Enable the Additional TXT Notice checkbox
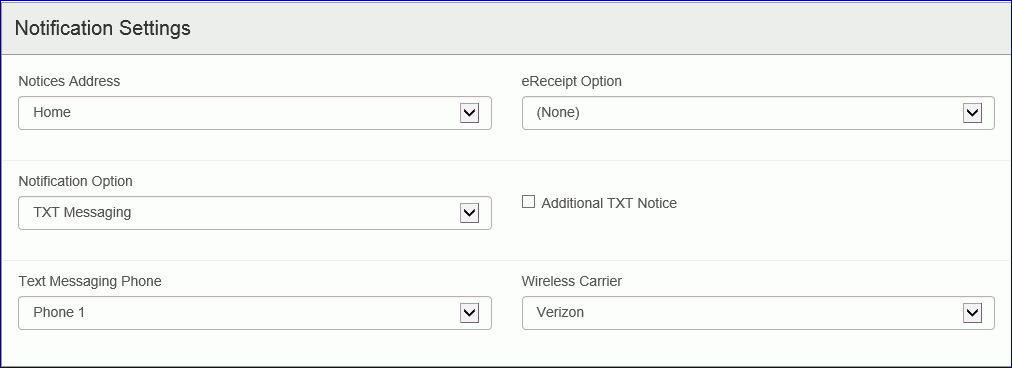This screenshot has width=1012, height=368. click(529, 202)
